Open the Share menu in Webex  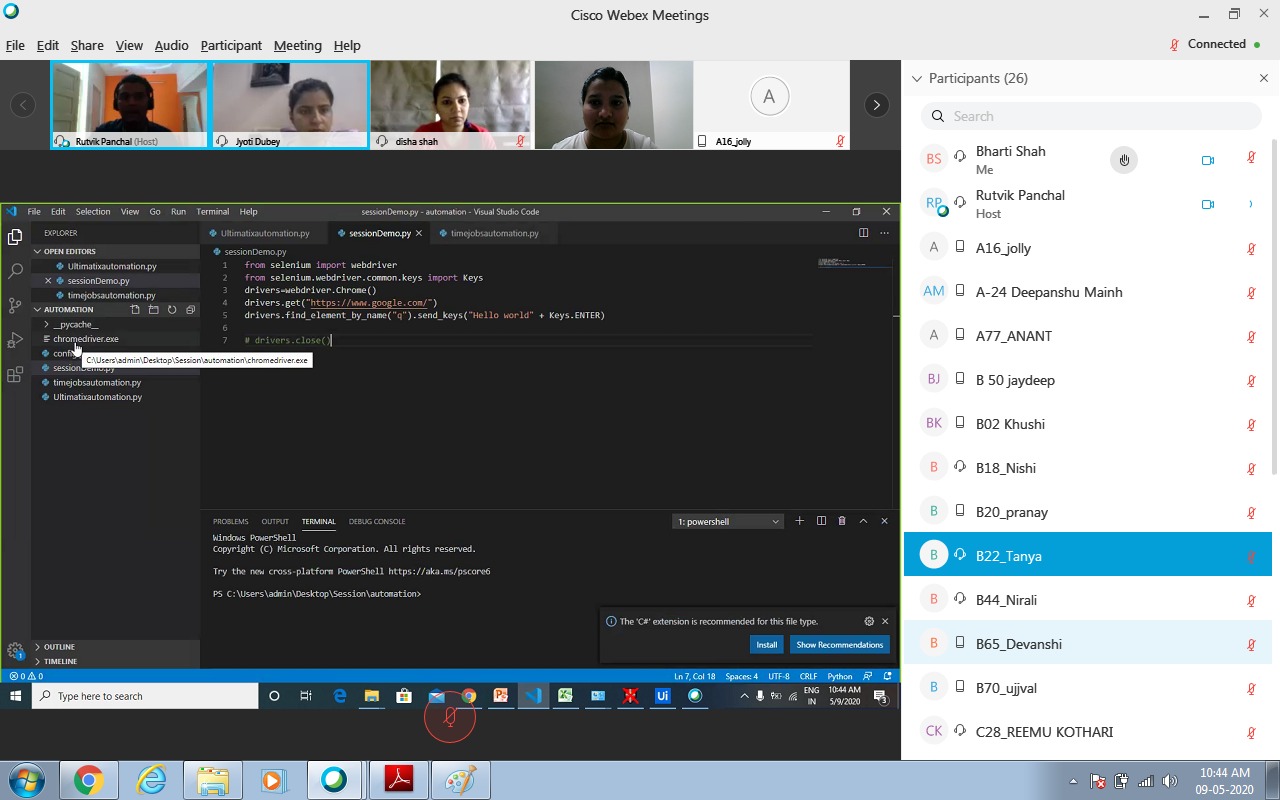(87, 45)
